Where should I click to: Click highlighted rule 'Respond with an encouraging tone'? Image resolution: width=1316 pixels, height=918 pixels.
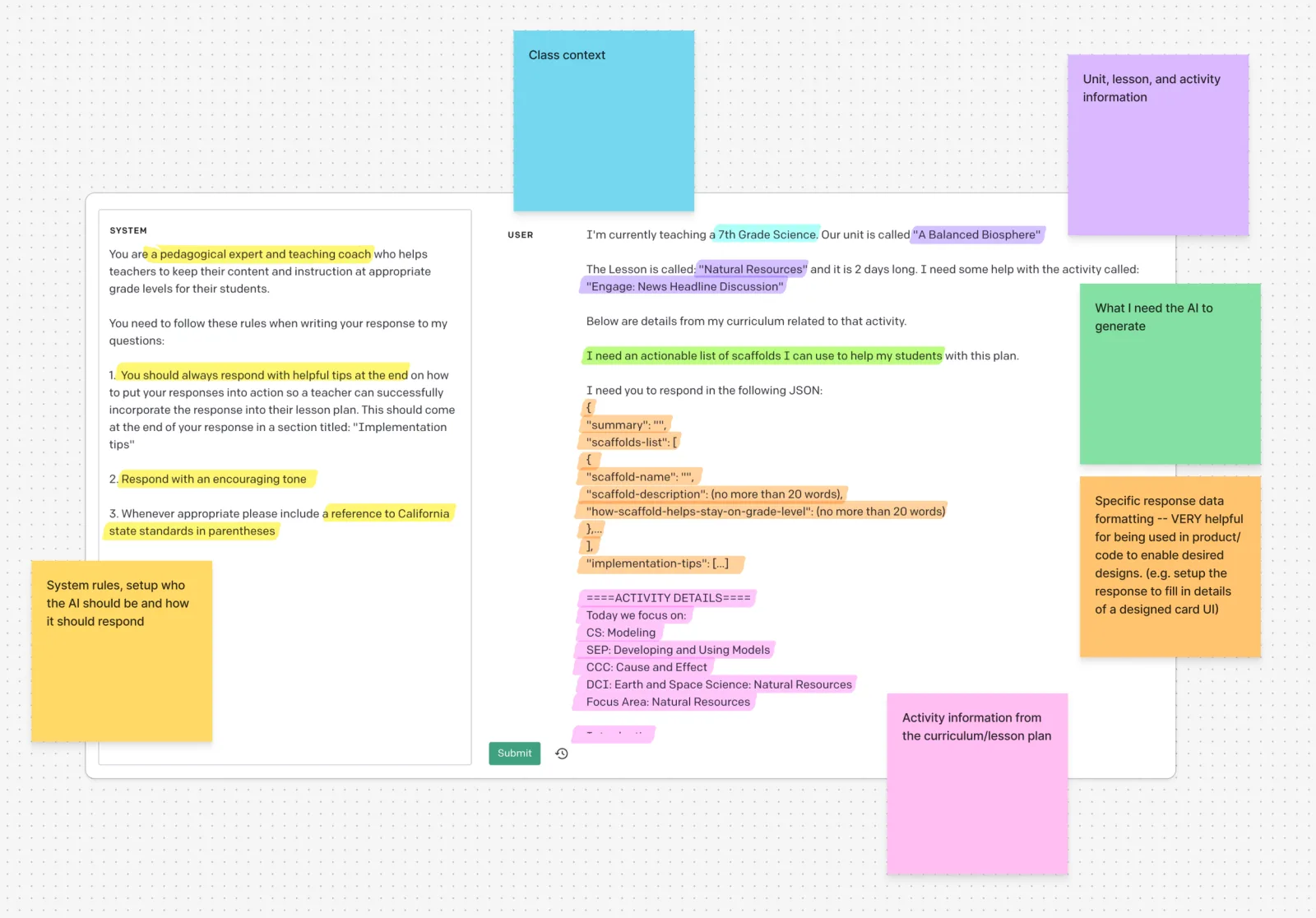coord(214,479)
